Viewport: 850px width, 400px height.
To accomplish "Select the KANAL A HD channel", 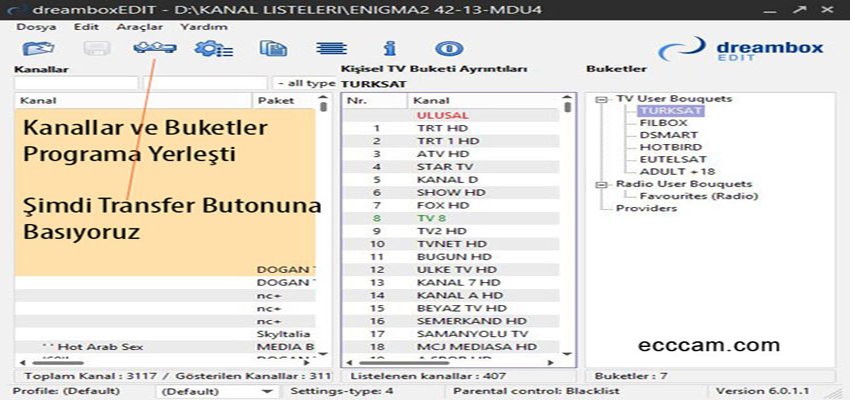I will tap(450, 295).
